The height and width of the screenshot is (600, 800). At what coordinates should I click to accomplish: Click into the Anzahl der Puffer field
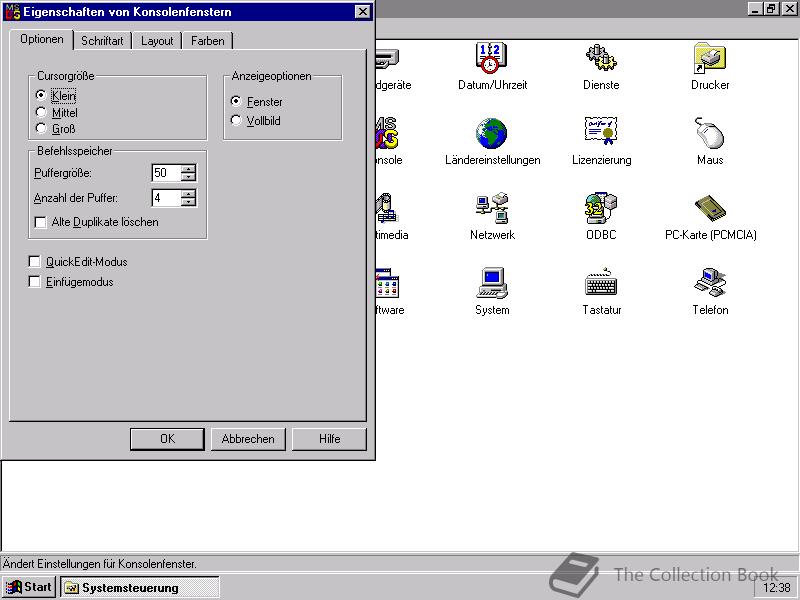coord(166,198)
